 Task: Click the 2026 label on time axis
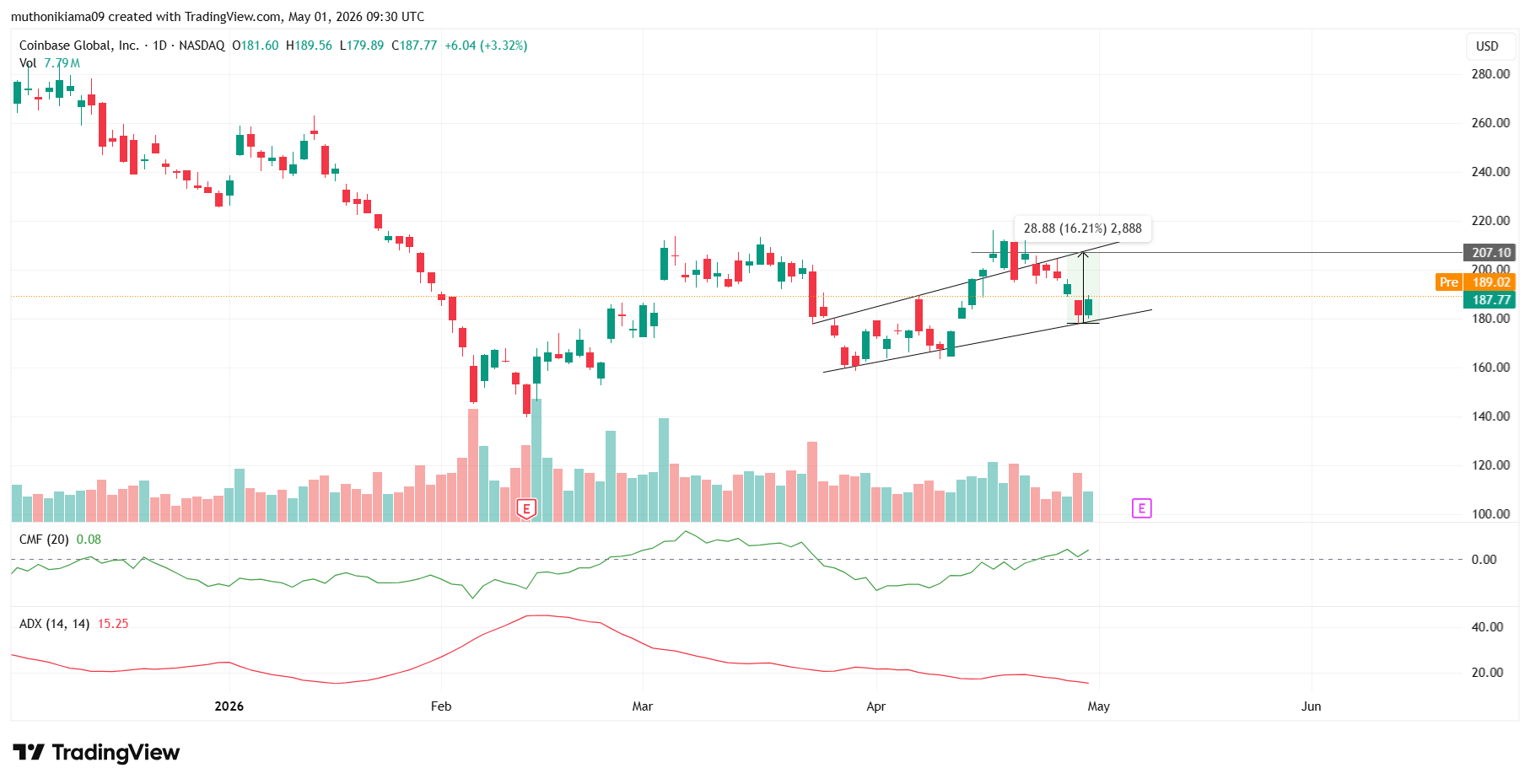(x=229, y=706)
